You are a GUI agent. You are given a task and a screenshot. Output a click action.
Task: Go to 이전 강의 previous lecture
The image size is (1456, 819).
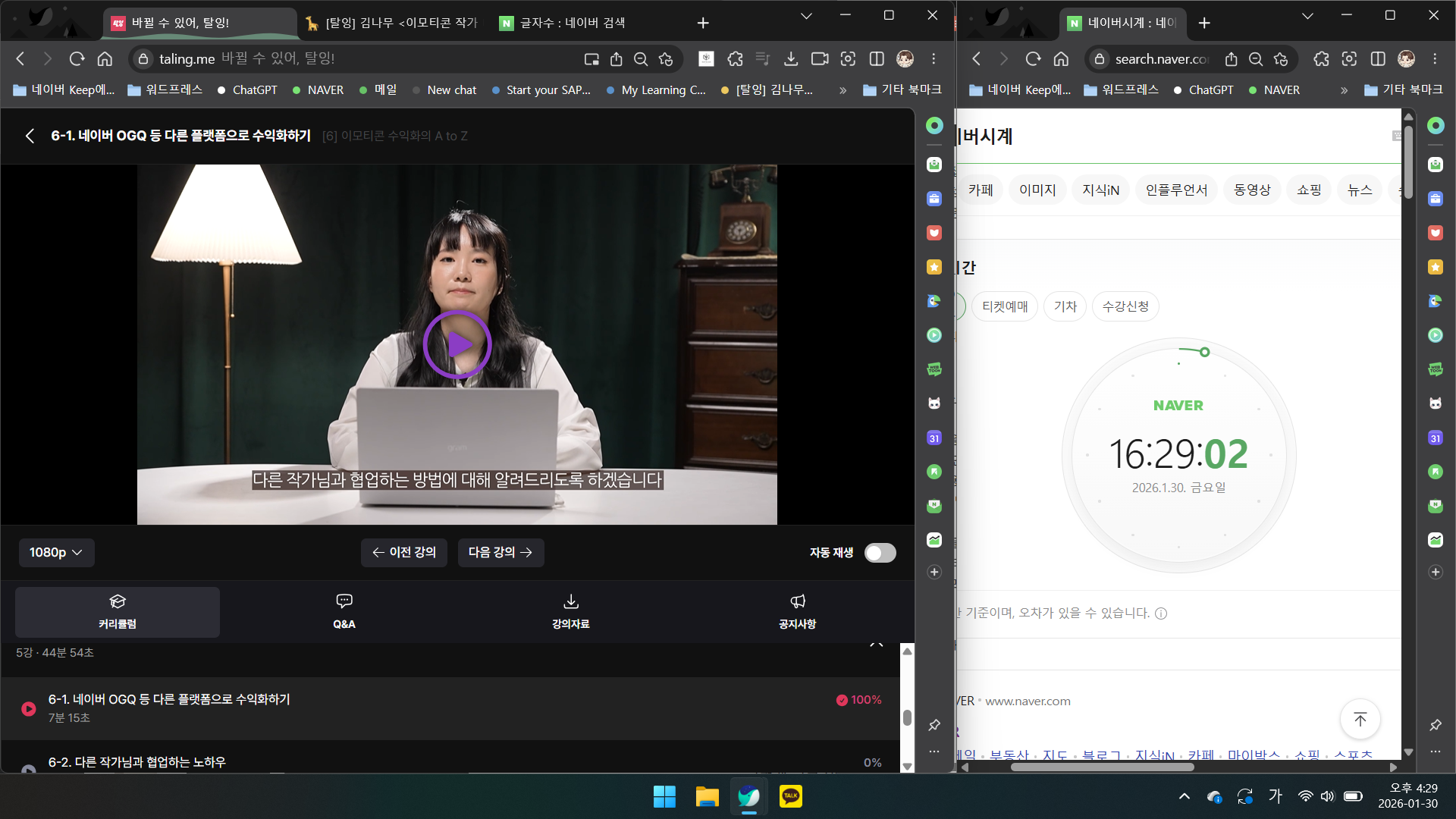pos(403,553)
